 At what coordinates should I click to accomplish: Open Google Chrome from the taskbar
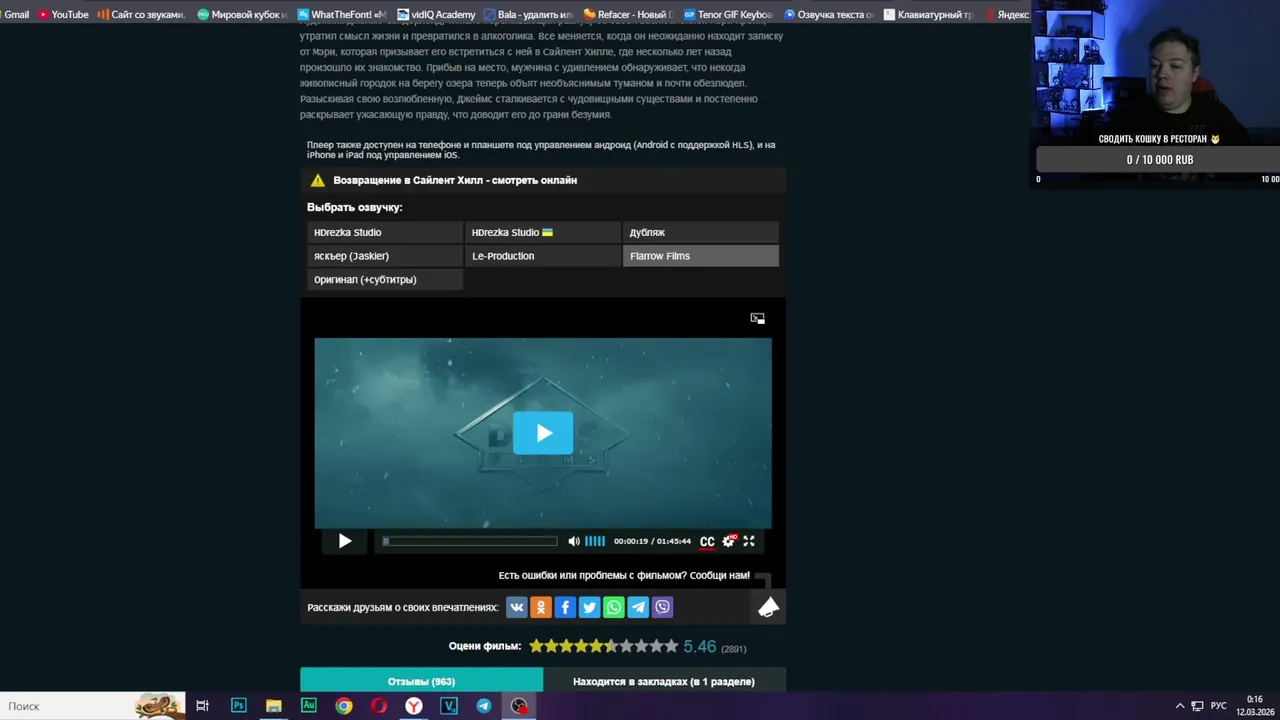pos(343,706)
